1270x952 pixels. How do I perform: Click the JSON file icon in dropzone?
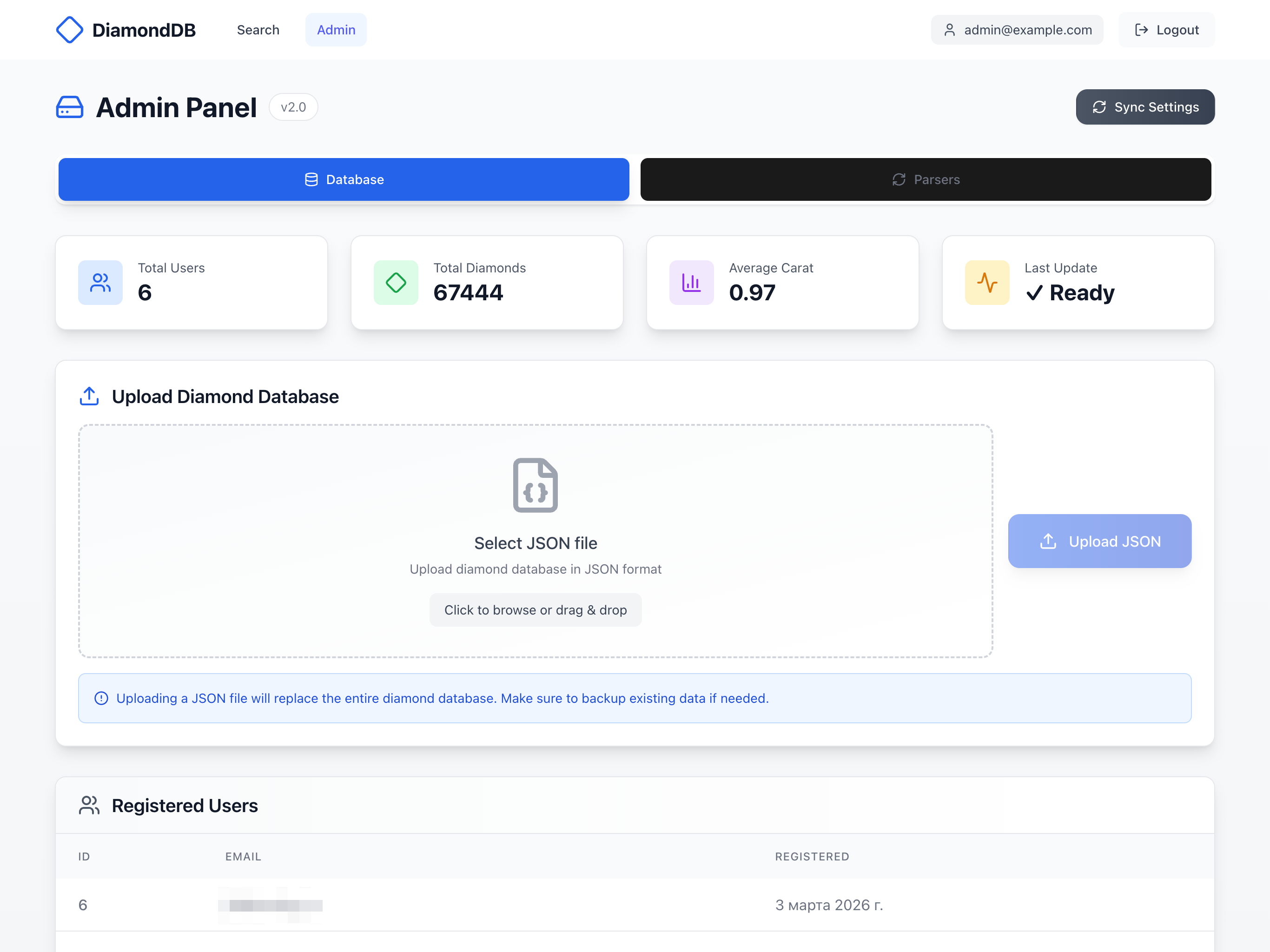tap(536, 485)
